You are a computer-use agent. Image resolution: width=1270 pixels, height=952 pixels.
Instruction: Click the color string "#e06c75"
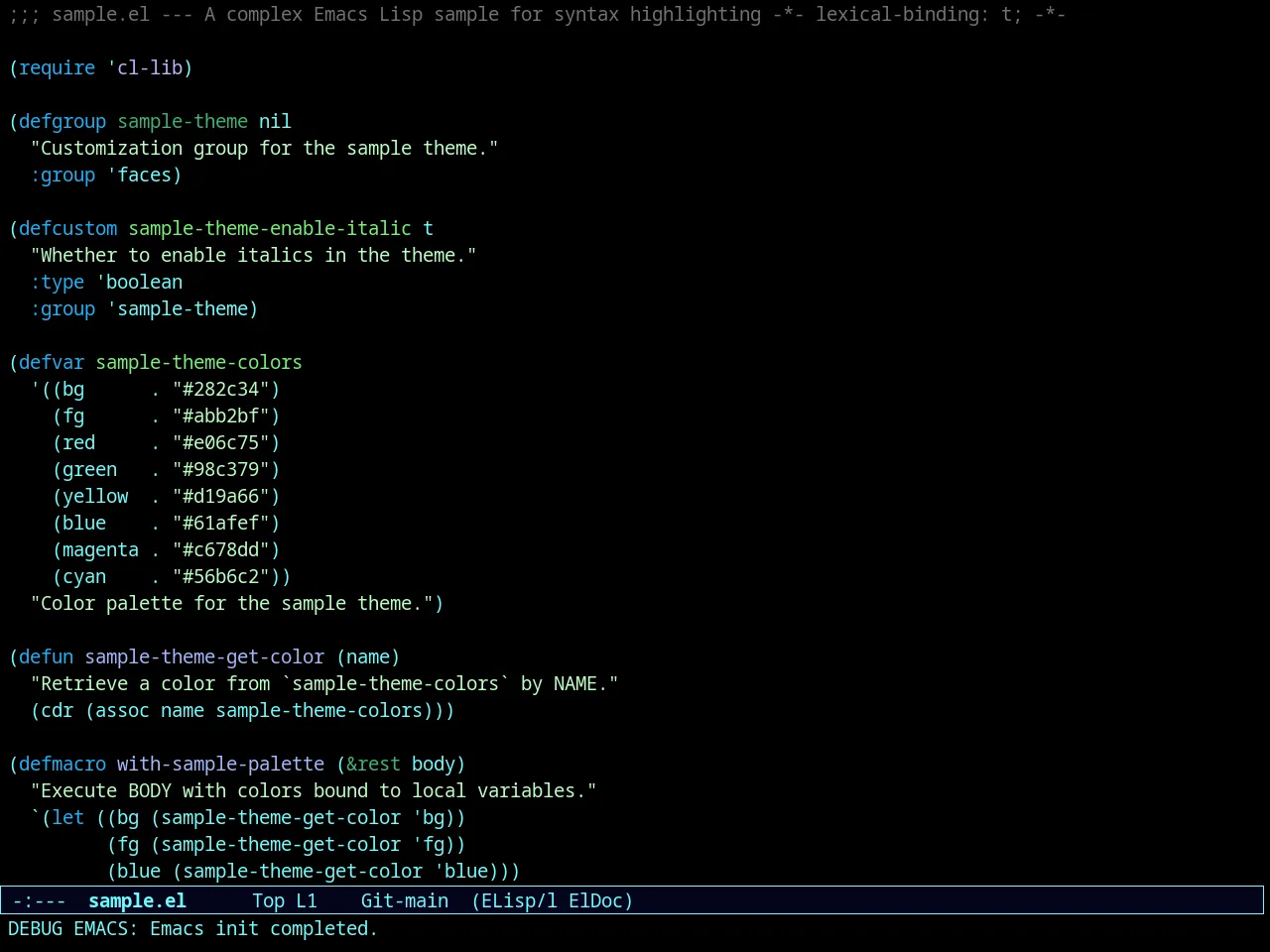point(221,442)
